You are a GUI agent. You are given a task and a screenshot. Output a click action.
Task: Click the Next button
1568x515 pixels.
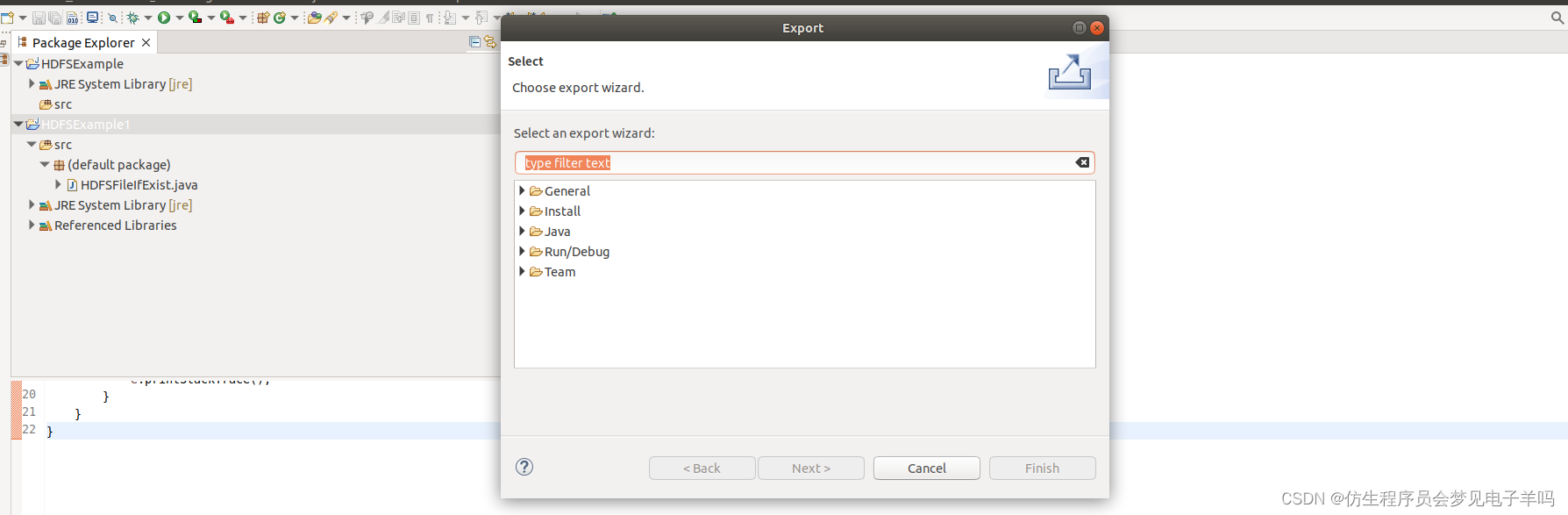(x=810, y=469)
